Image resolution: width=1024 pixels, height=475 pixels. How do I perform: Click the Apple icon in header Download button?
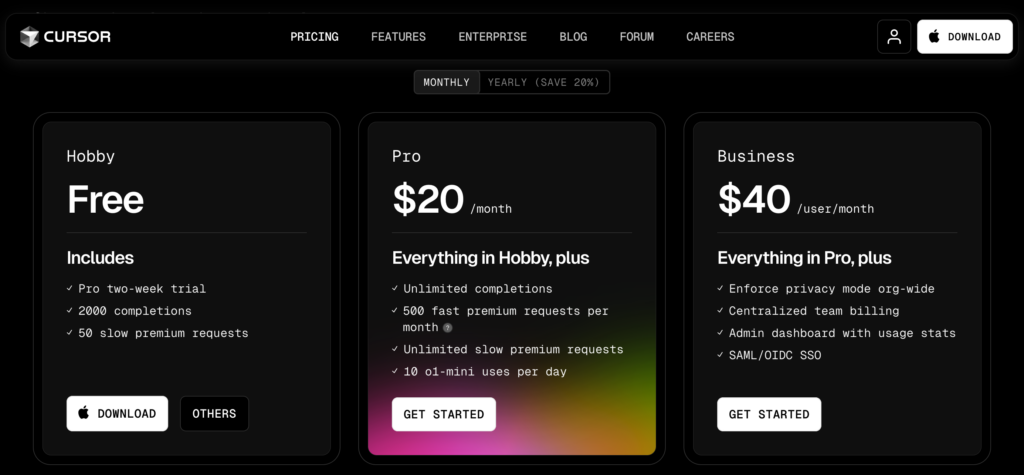coord(934,37)
